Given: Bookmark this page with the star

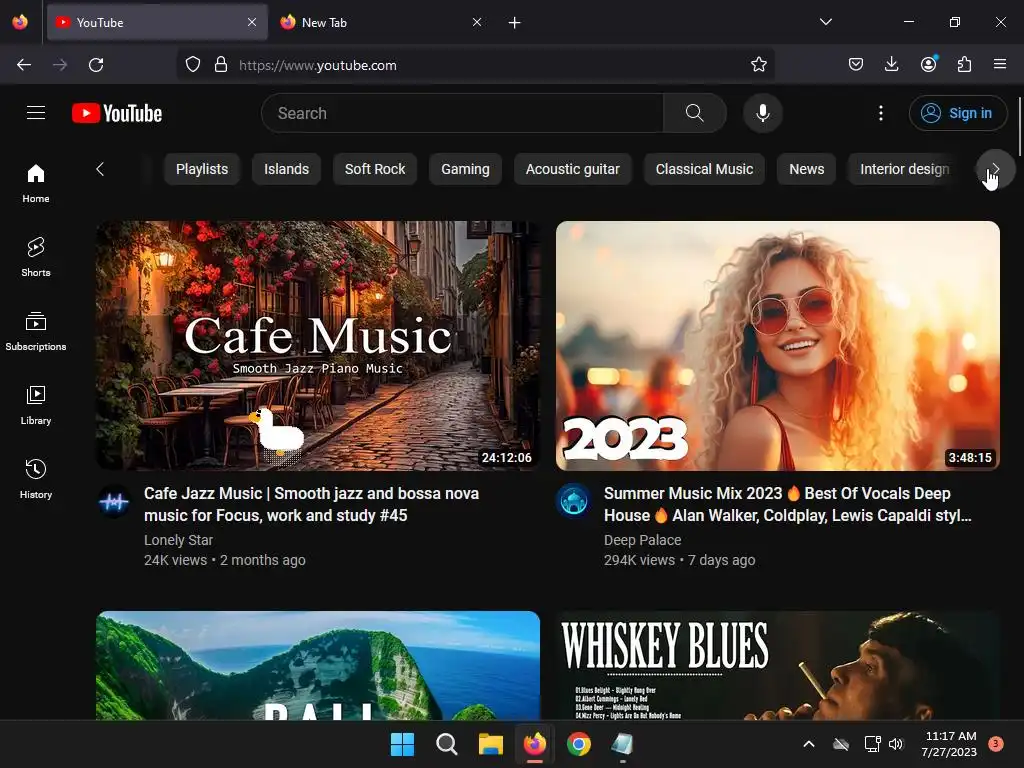Looking at the screenshot, I should pyautogui.click(x=758, y=65).
